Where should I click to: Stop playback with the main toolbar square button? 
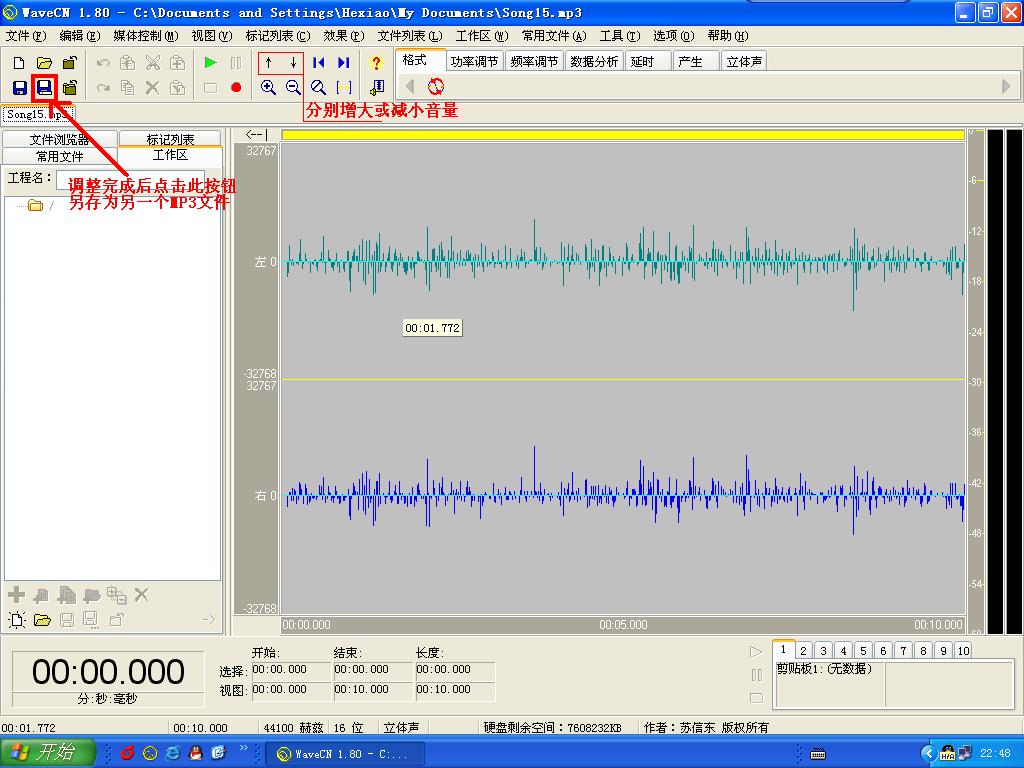[x=210, y=88]
